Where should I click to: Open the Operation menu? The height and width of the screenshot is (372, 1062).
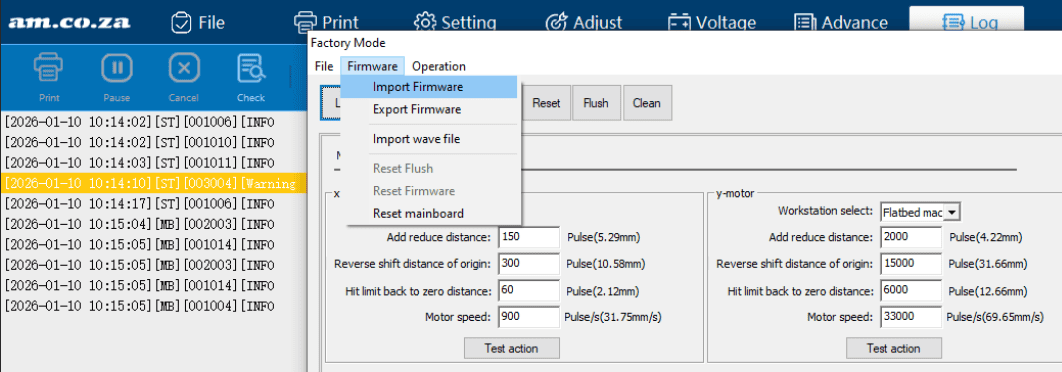pyautogui.click(x=439, y=66)
